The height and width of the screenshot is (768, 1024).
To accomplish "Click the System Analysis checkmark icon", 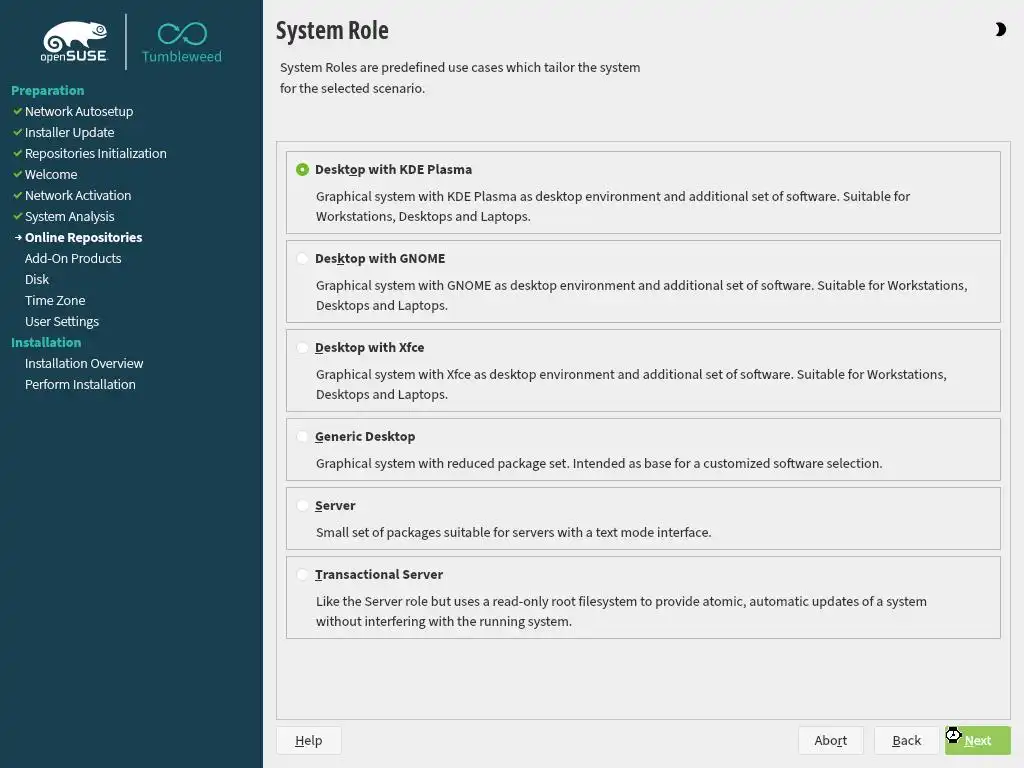I will pos(17,216).
